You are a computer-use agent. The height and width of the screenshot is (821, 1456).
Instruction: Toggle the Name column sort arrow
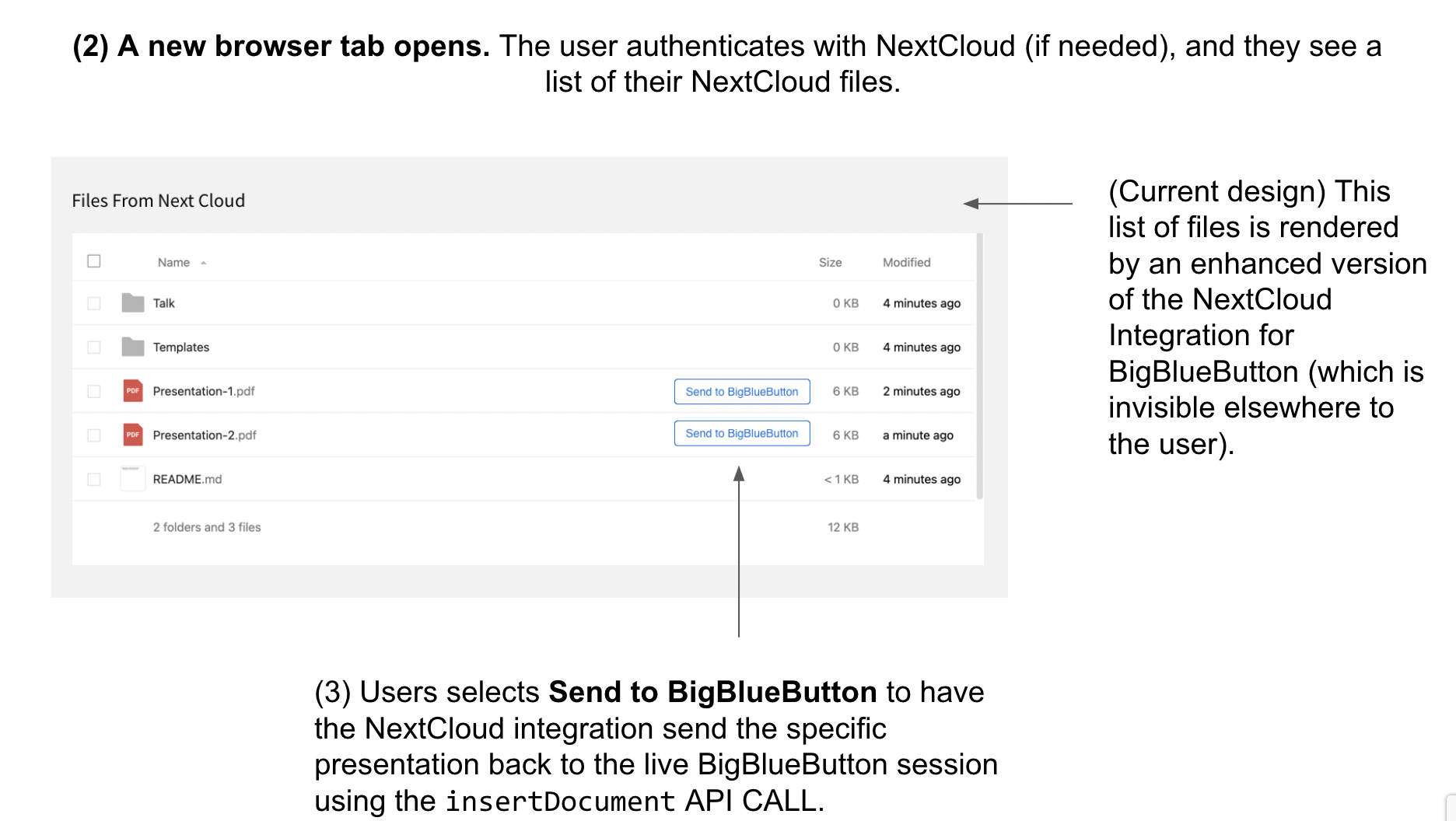tap(203, 263)
